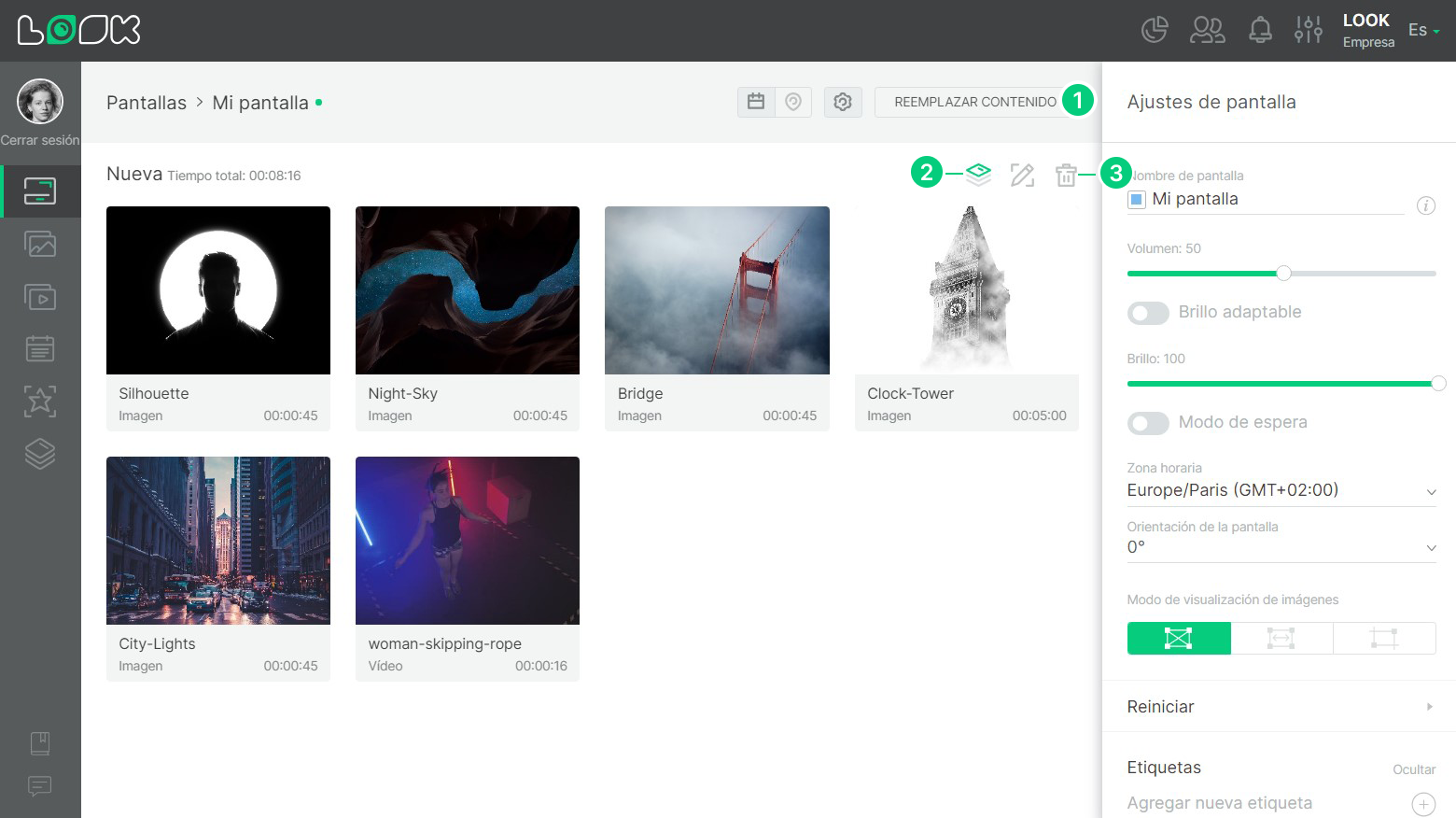Viewport: 1456px width, 818px height.
Task: Select the third image display mode
Action: coord(1384,639)
